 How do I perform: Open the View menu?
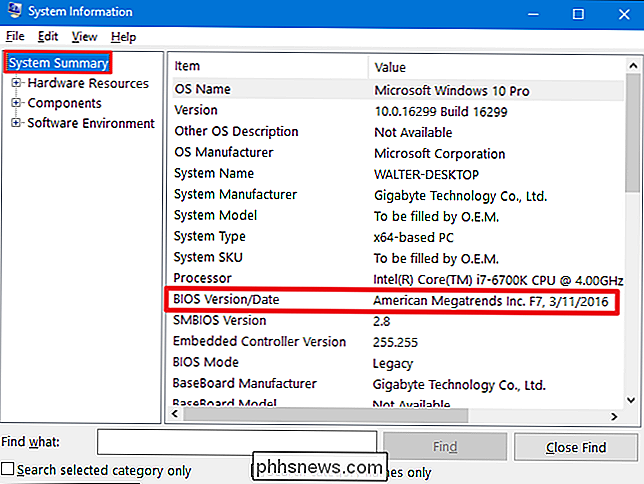pos(84,37)
